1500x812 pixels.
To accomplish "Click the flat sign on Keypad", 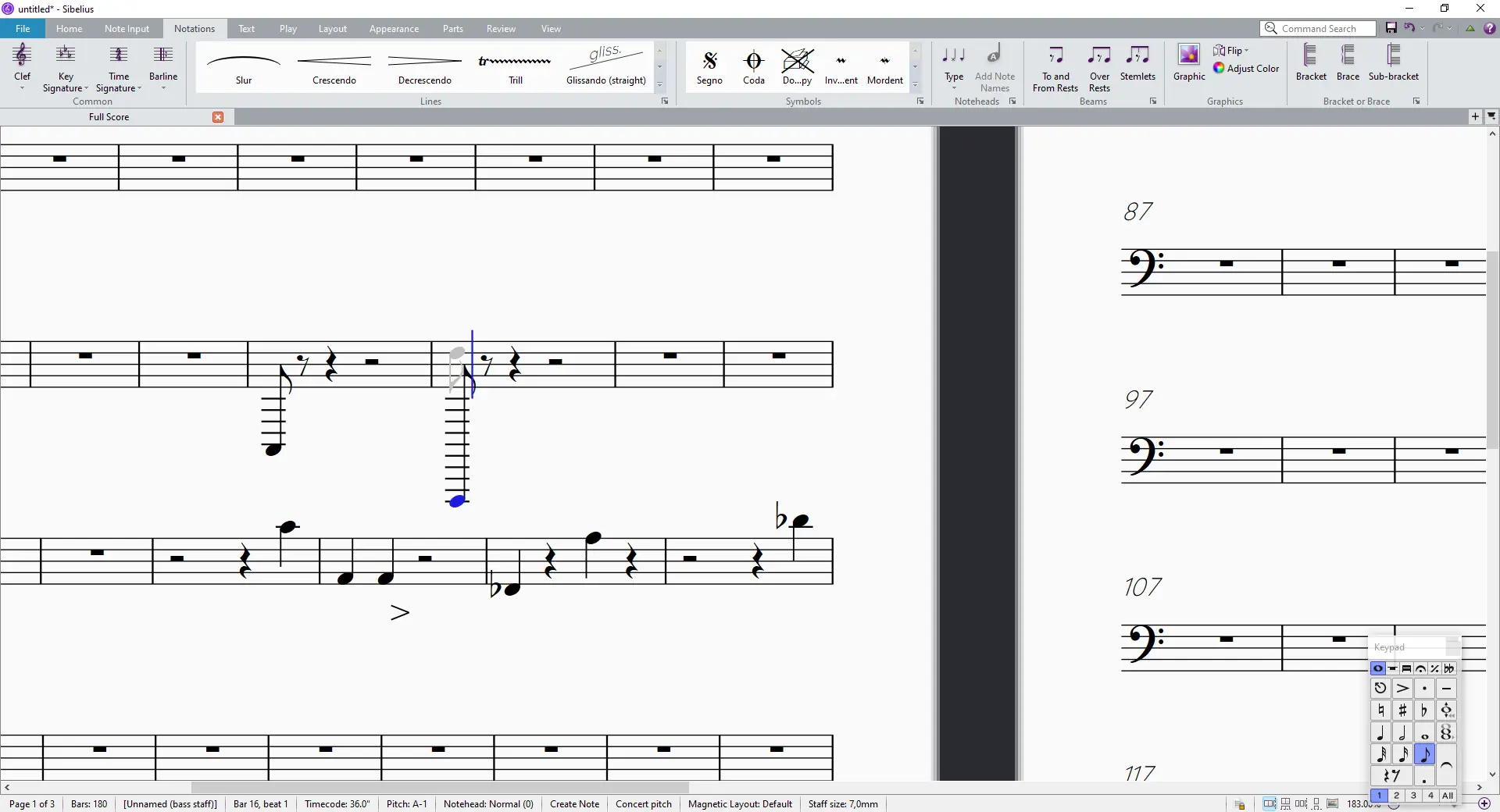I will (1424, 710).
